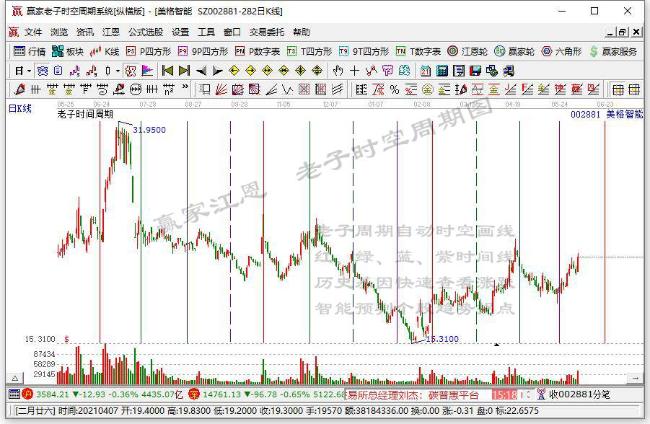Select the red pencil drawing tool

click(19, 89)
